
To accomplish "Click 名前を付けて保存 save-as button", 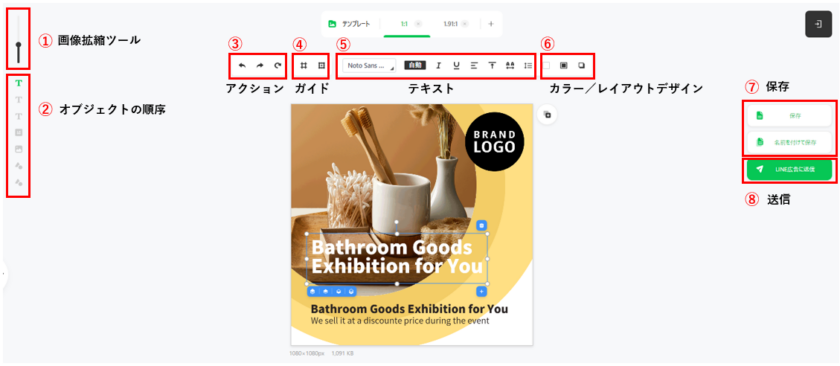I will (790, 142).
